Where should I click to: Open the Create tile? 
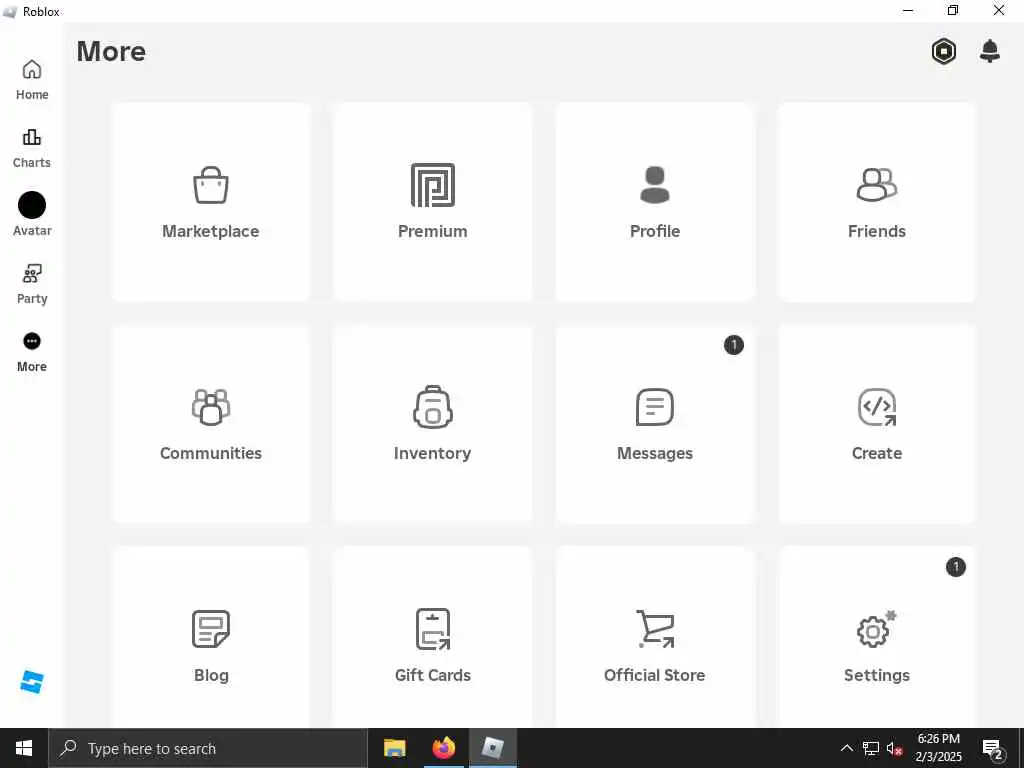pos(876,424)
